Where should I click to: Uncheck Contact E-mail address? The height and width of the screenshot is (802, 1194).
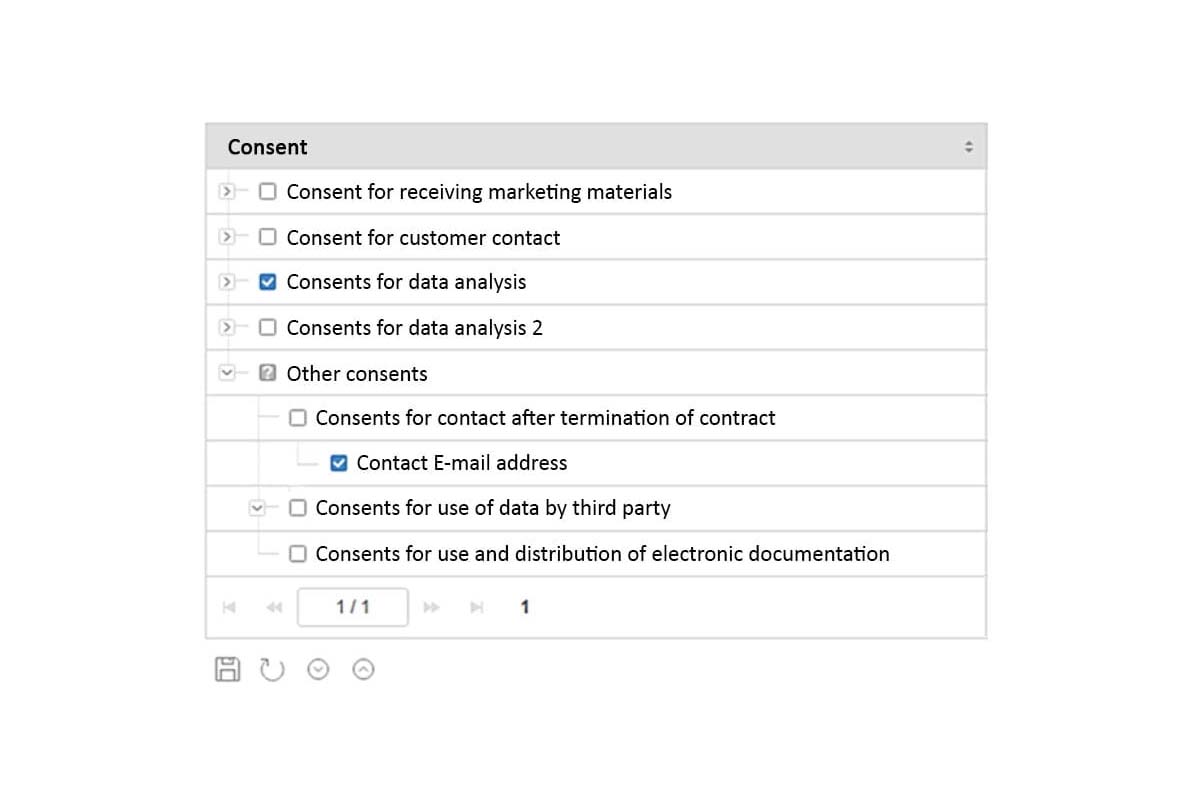click(x=338, y=463)
